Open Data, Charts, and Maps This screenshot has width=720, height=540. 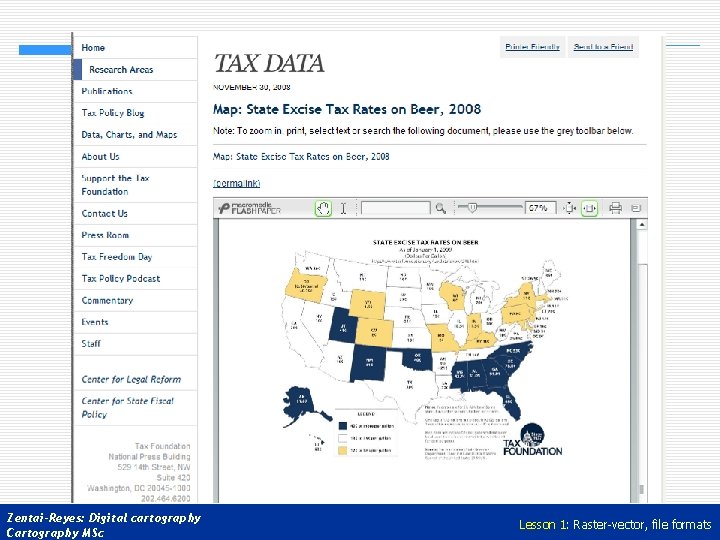tap(129, 135)
